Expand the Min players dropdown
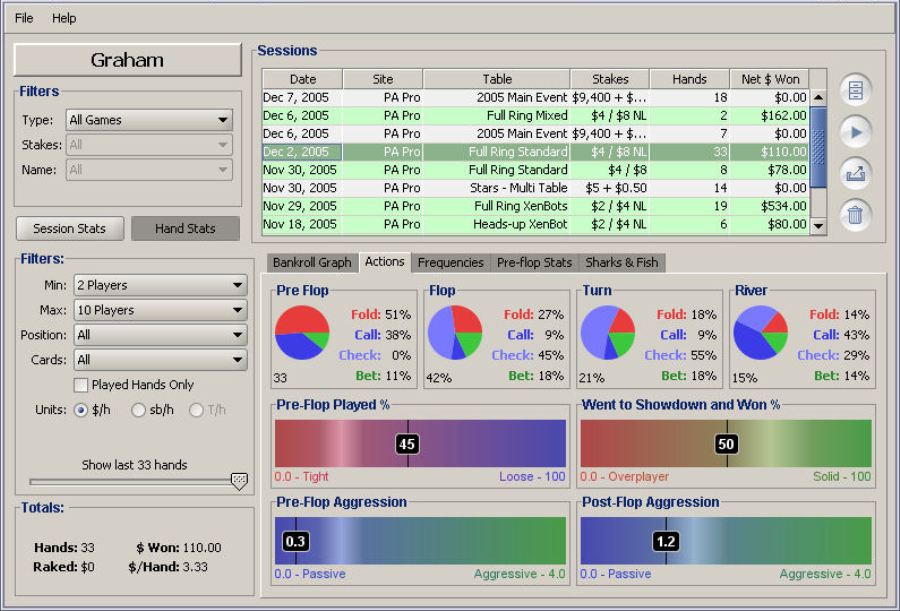The width and height of the screenshot is (900, 611). 160,285
